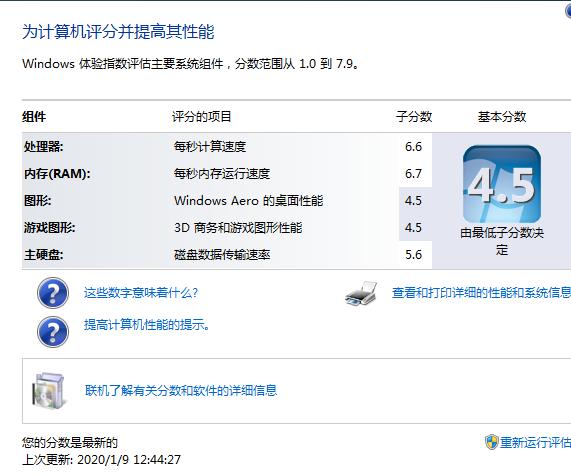The width and height of the screenshot is (571, 476).
Task: Click the 为计算机评分并提高其性能 heading
Action: click(x=118, y=32)
